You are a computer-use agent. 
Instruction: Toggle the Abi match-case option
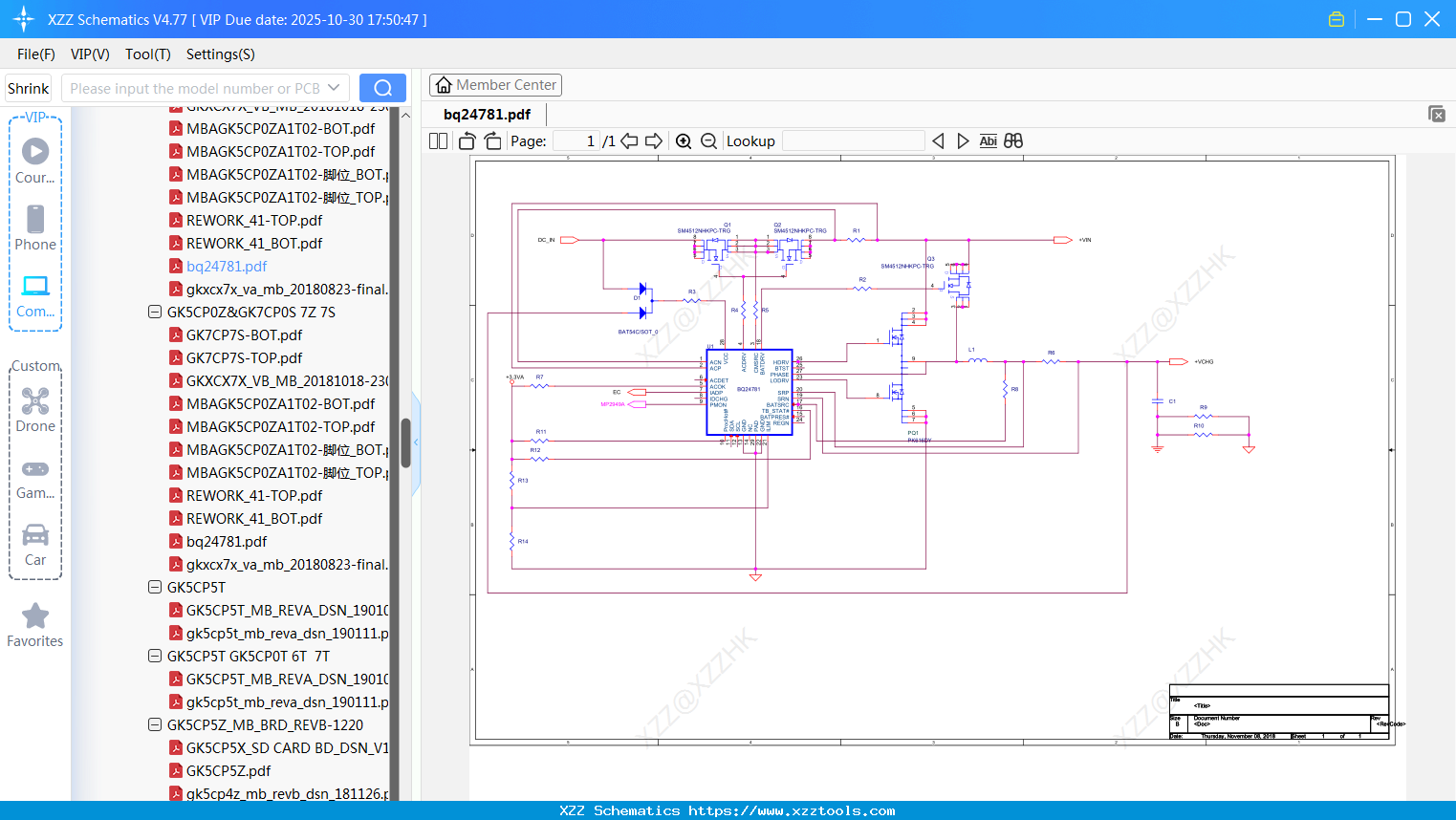988,141
